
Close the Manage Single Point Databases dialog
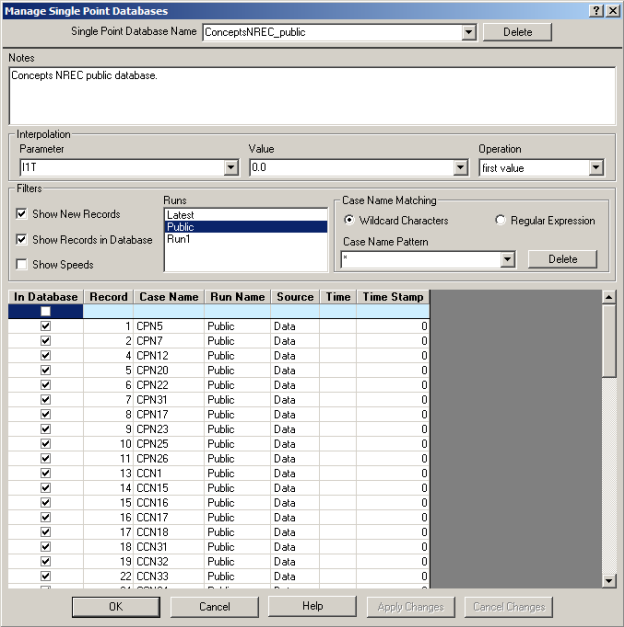click(x=612, y=10)
